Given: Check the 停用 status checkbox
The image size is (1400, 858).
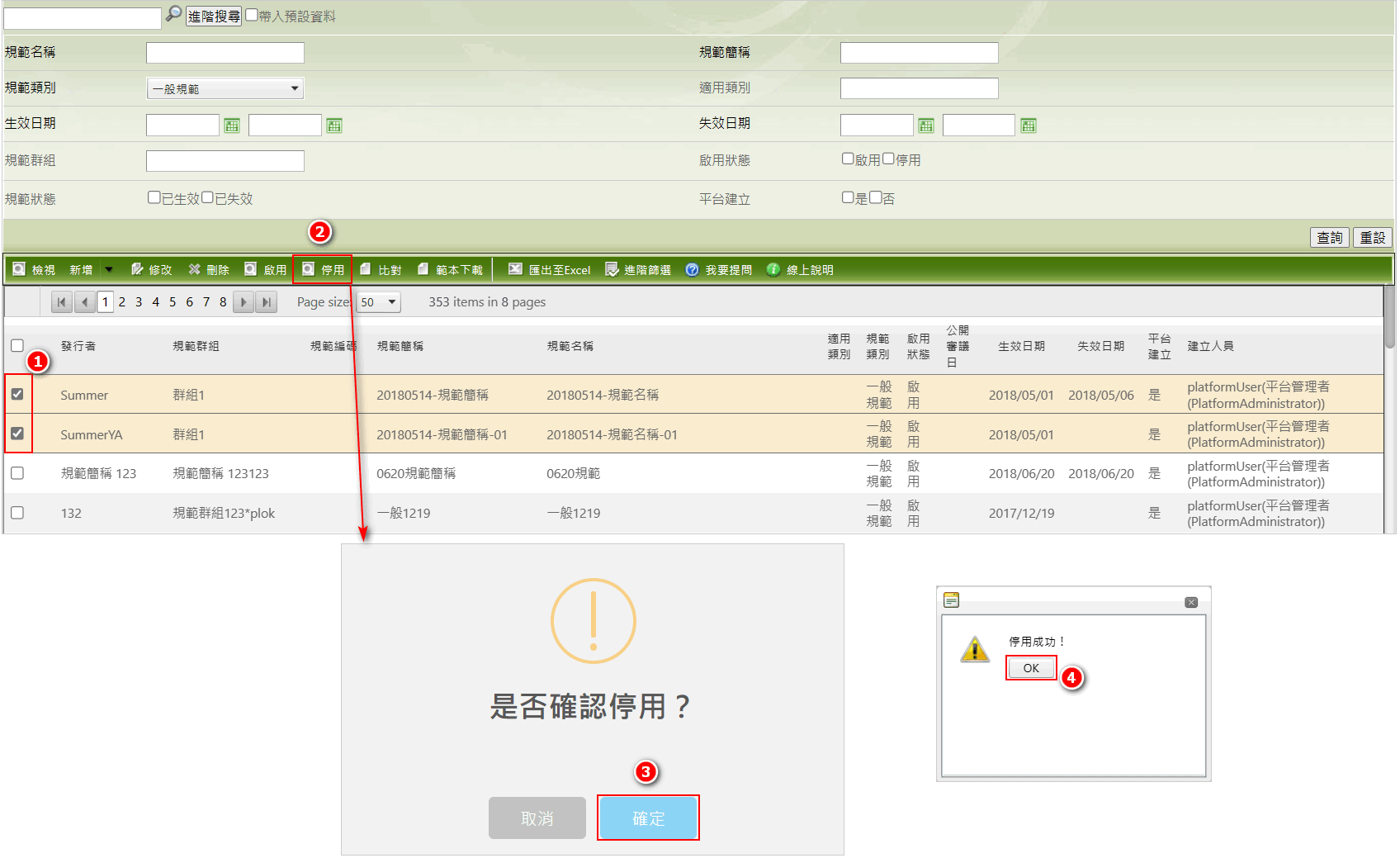Looking at the screenshot, I should (888, 159).
